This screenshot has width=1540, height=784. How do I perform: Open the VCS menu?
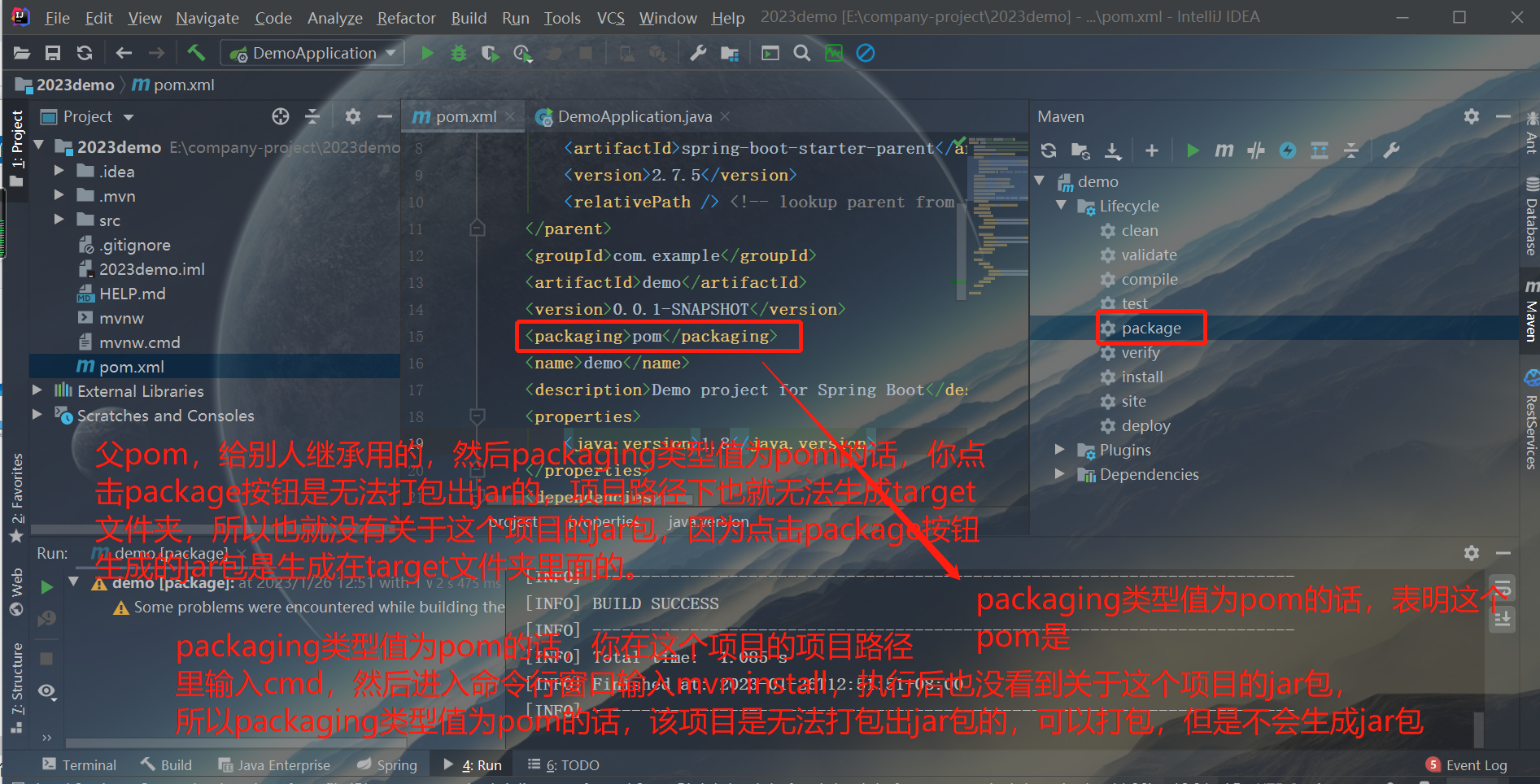(610, 18)
